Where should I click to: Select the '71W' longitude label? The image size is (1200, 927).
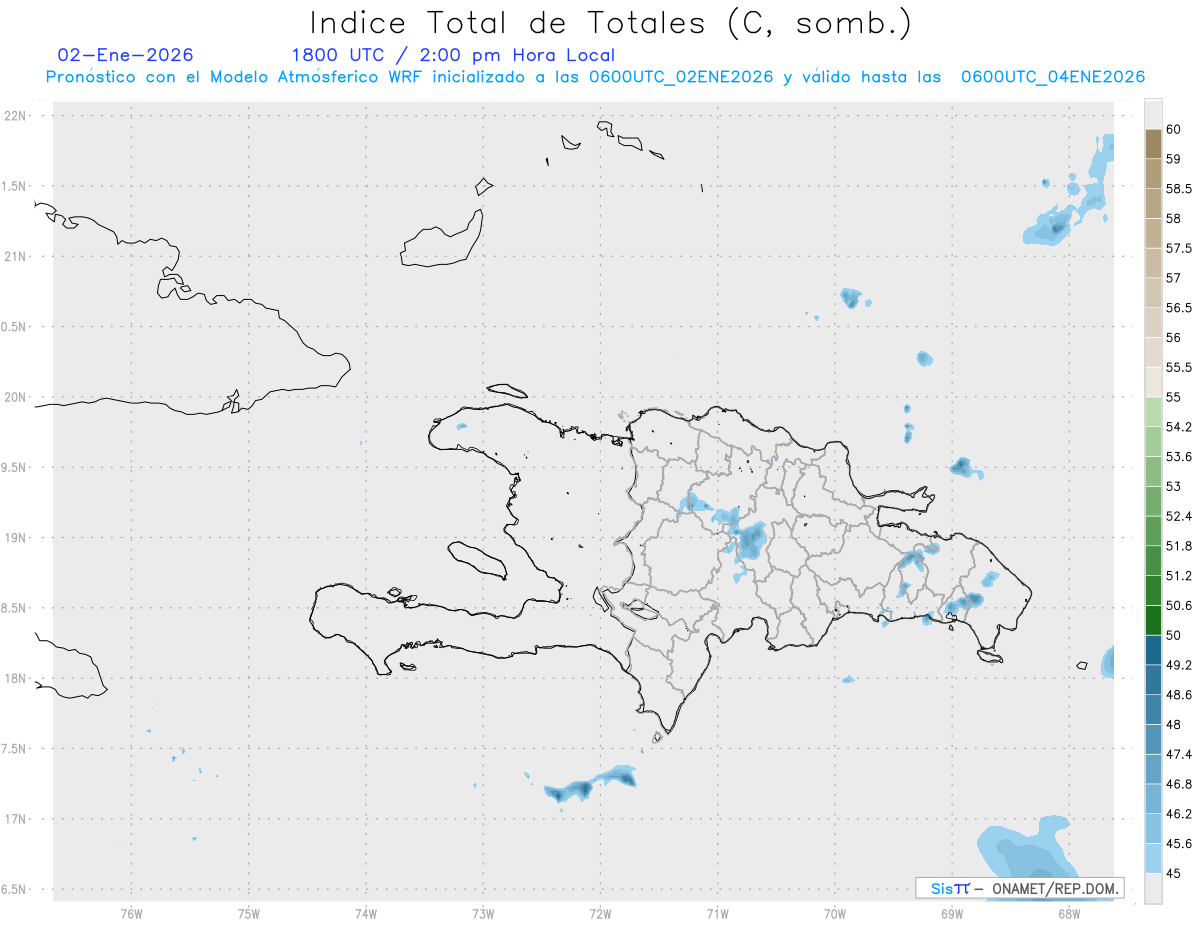pos(717,914)
